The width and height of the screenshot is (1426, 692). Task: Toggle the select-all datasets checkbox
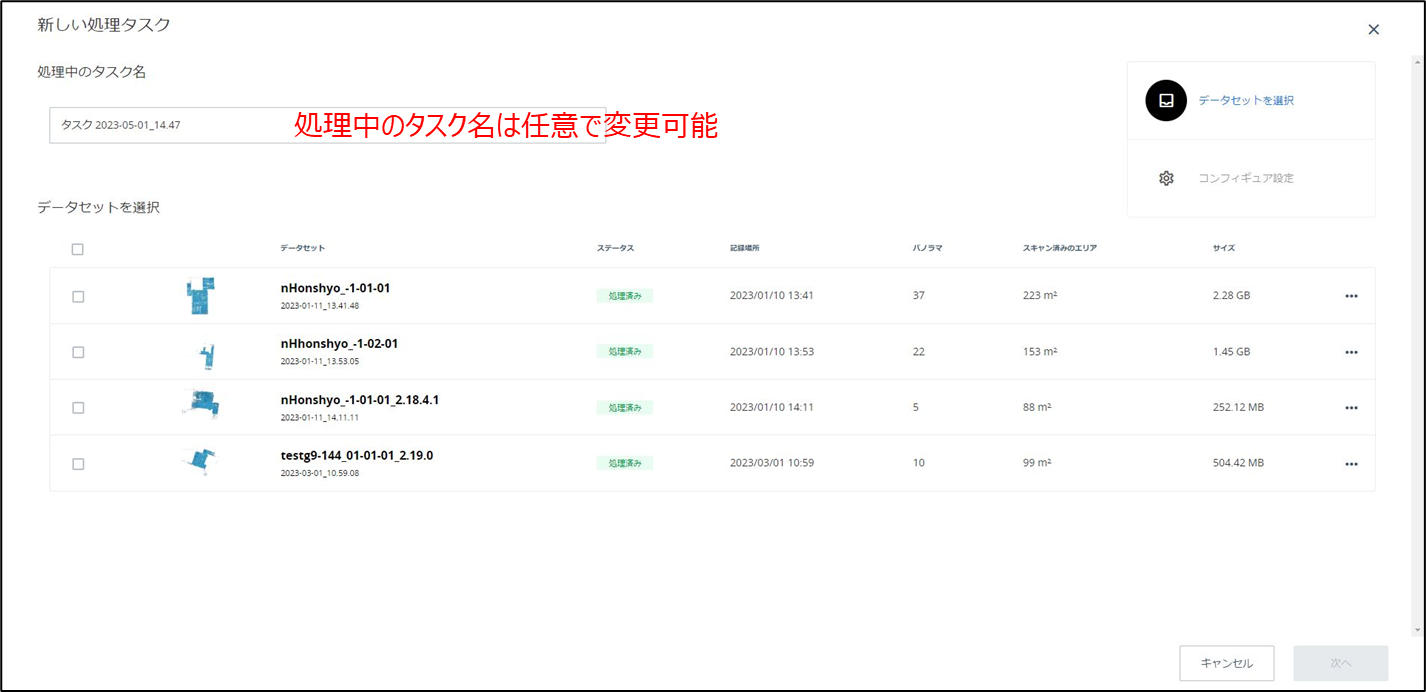(78, 249)
